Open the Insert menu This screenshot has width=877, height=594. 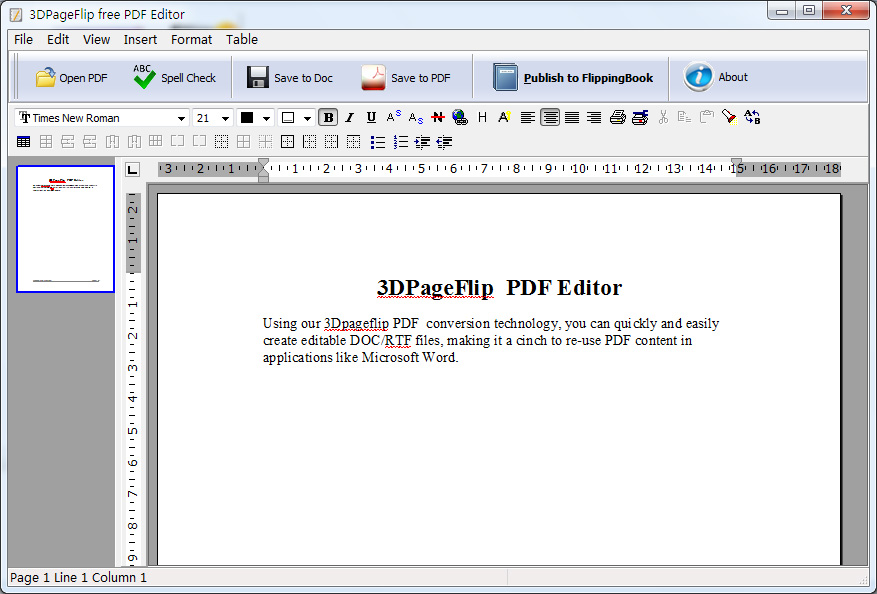[140, 40]
